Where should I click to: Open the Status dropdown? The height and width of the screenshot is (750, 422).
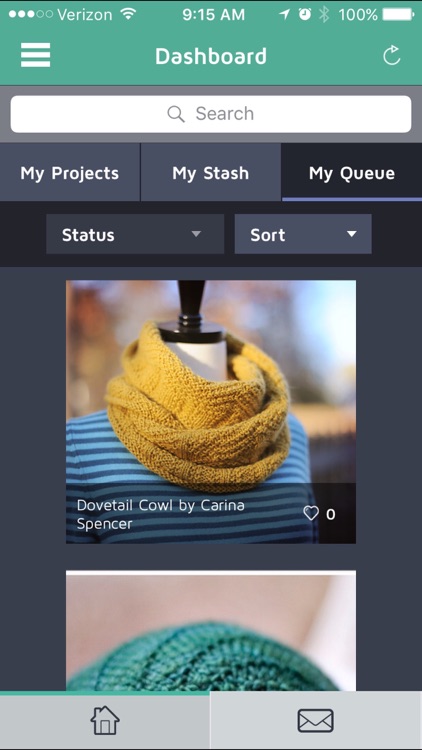click(135, 234)
